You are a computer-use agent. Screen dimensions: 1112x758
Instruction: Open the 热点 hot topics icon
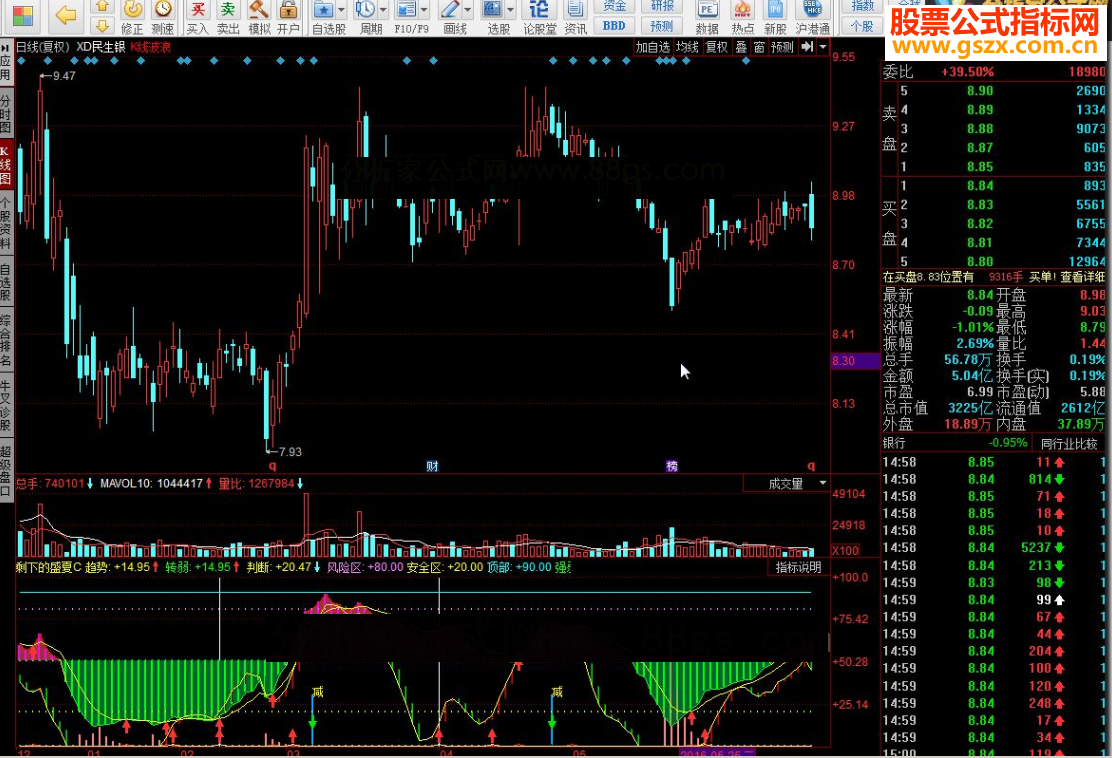743,17
